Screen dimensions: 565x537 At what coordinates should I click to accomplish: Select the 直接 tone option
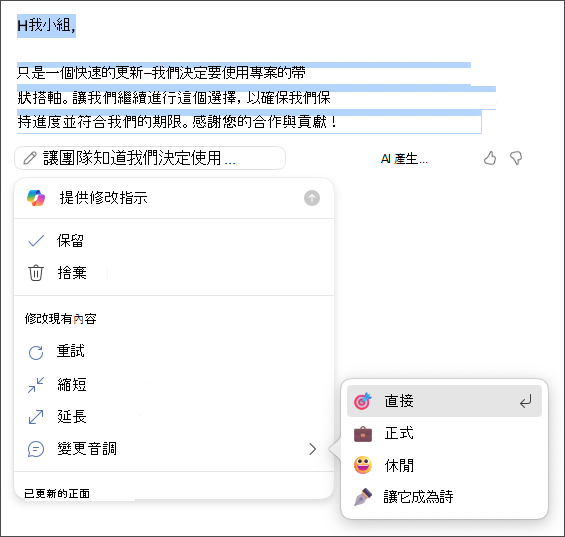pos(444,401)
